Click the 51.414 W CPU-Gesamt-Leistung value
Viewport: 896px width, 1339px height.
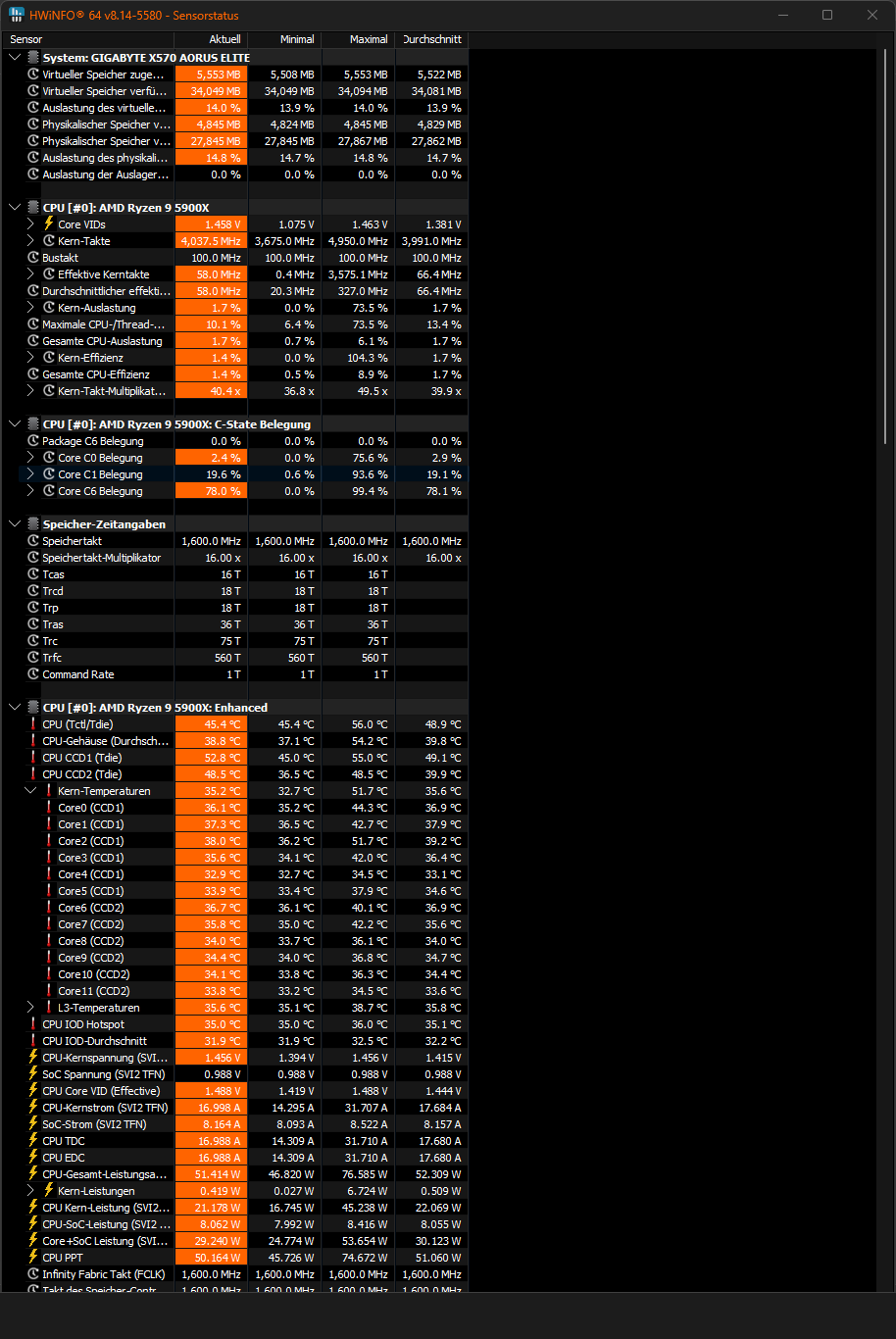212,1174
